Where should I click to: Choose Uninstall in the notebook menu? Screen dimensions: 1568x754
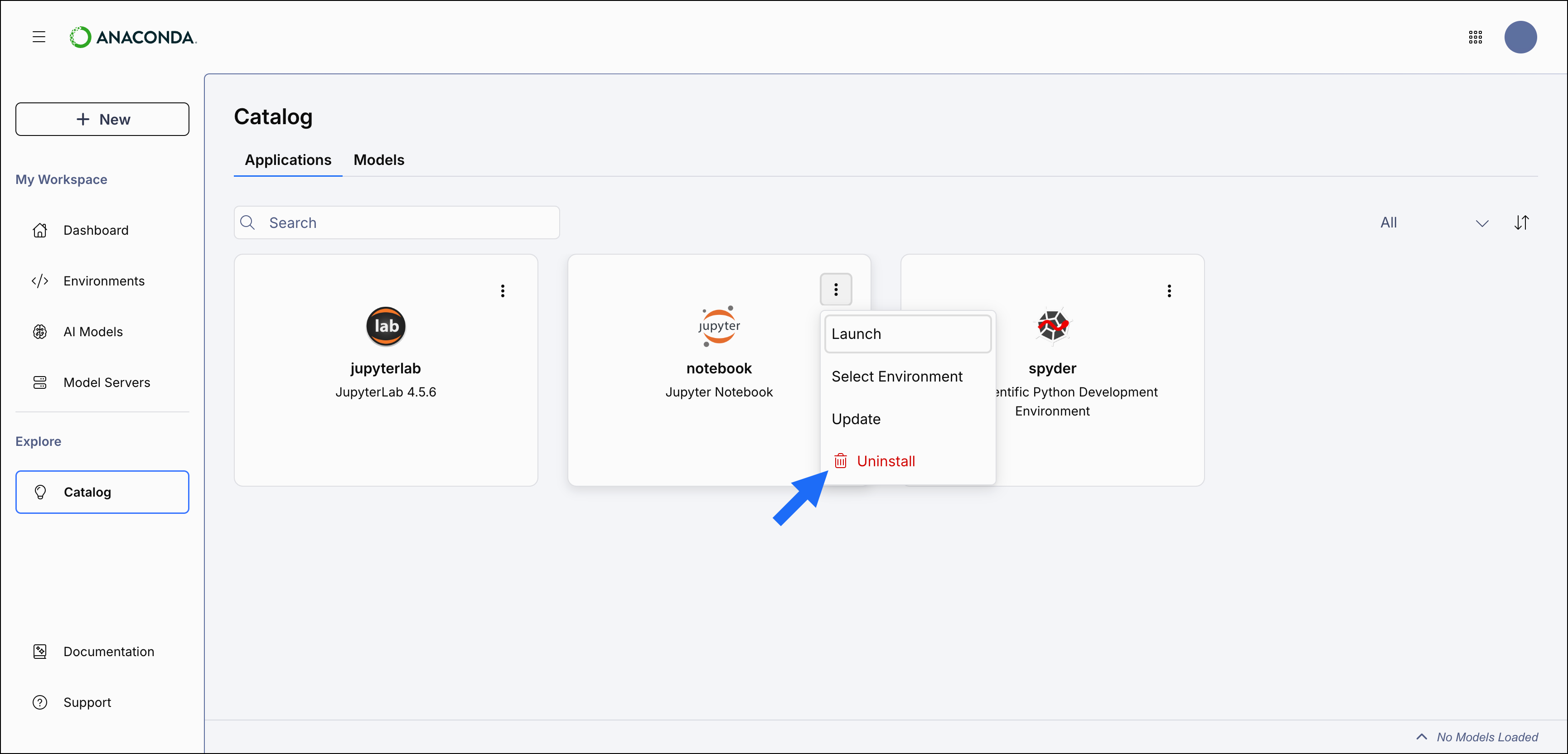pos(908,461)
